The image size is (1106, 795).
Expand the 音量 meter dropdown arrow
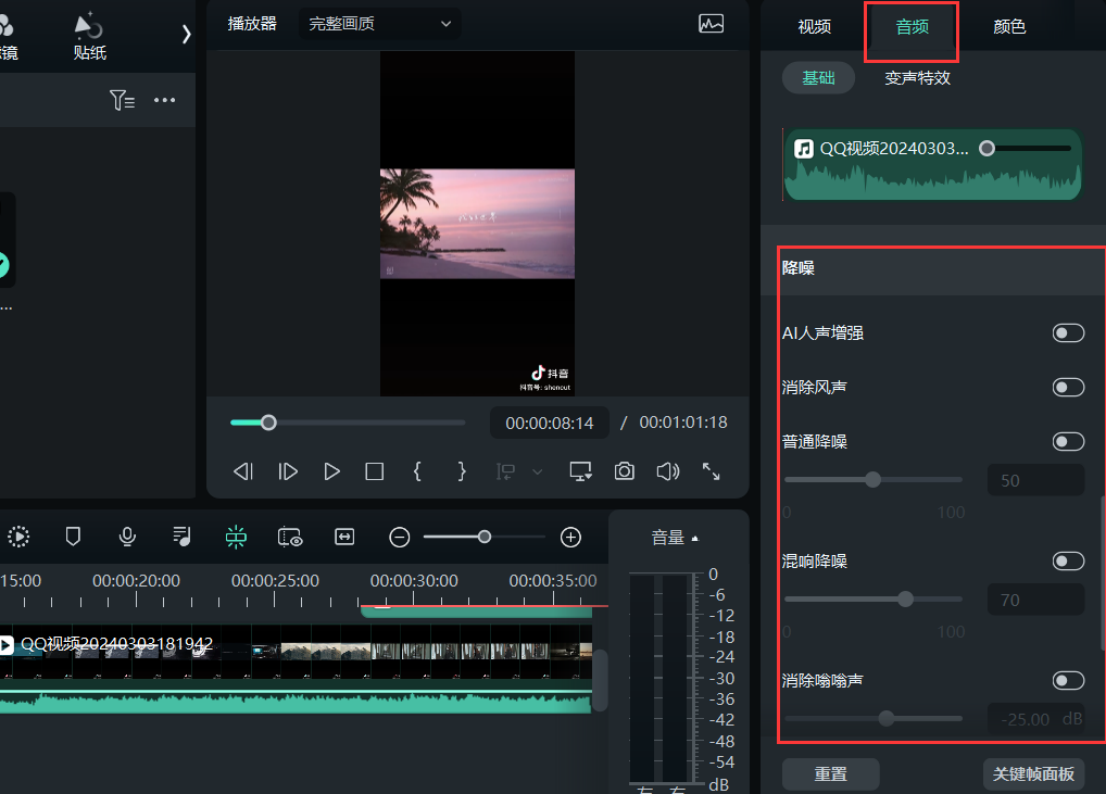coord(695,538)
